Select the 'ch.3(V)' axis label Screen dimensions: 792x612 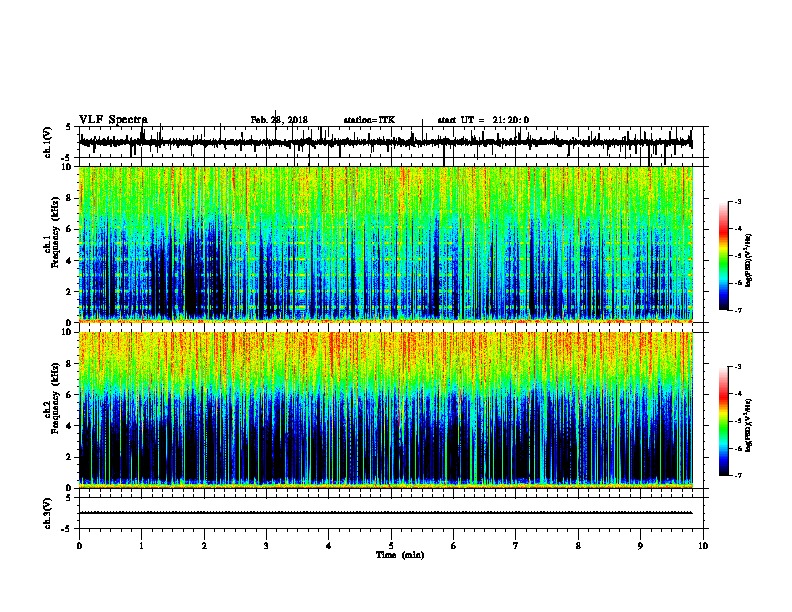pyautogui.click(x=48, y=513)
